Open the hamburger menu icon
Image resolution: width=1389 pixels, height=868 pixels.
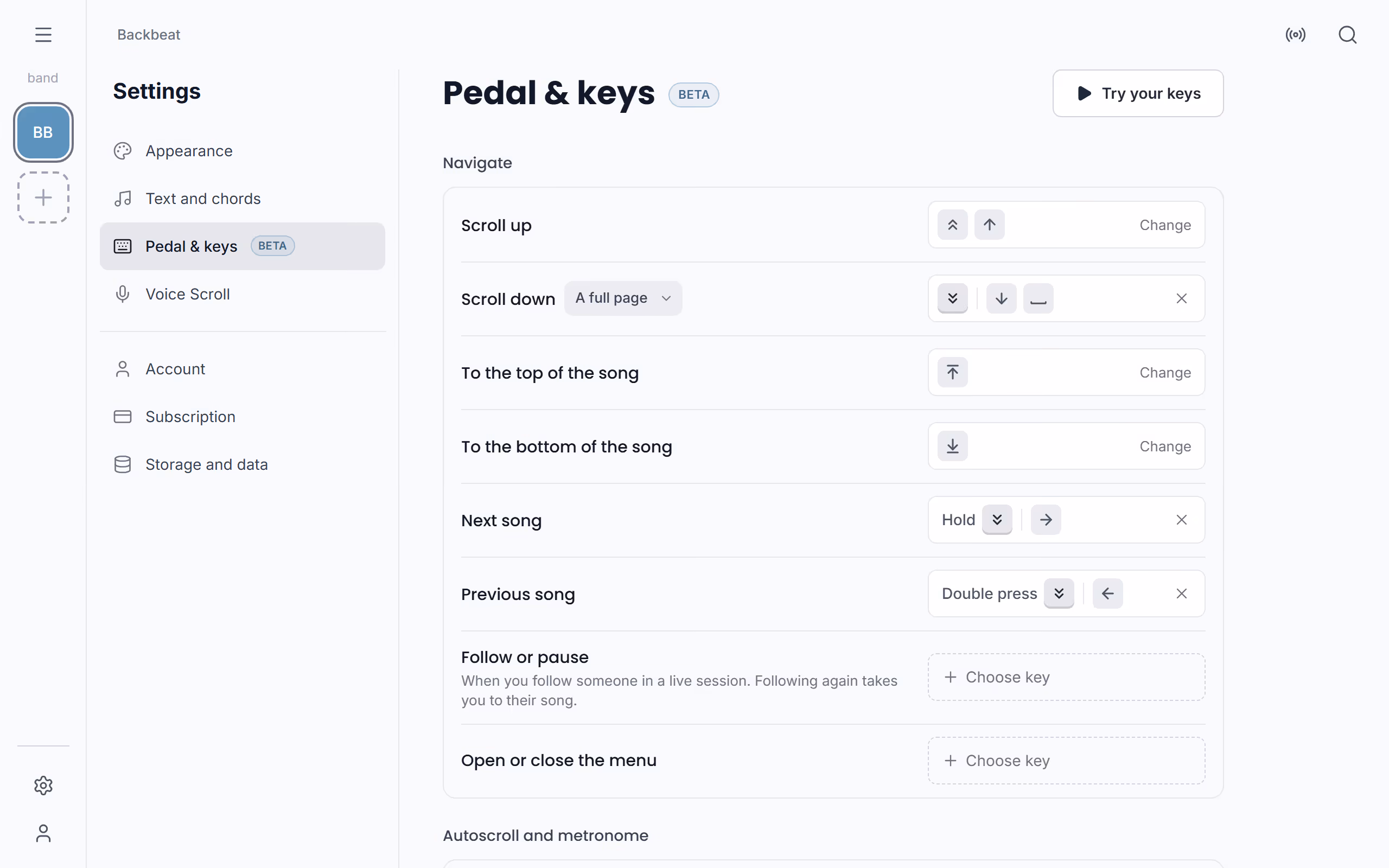[43, 34]
